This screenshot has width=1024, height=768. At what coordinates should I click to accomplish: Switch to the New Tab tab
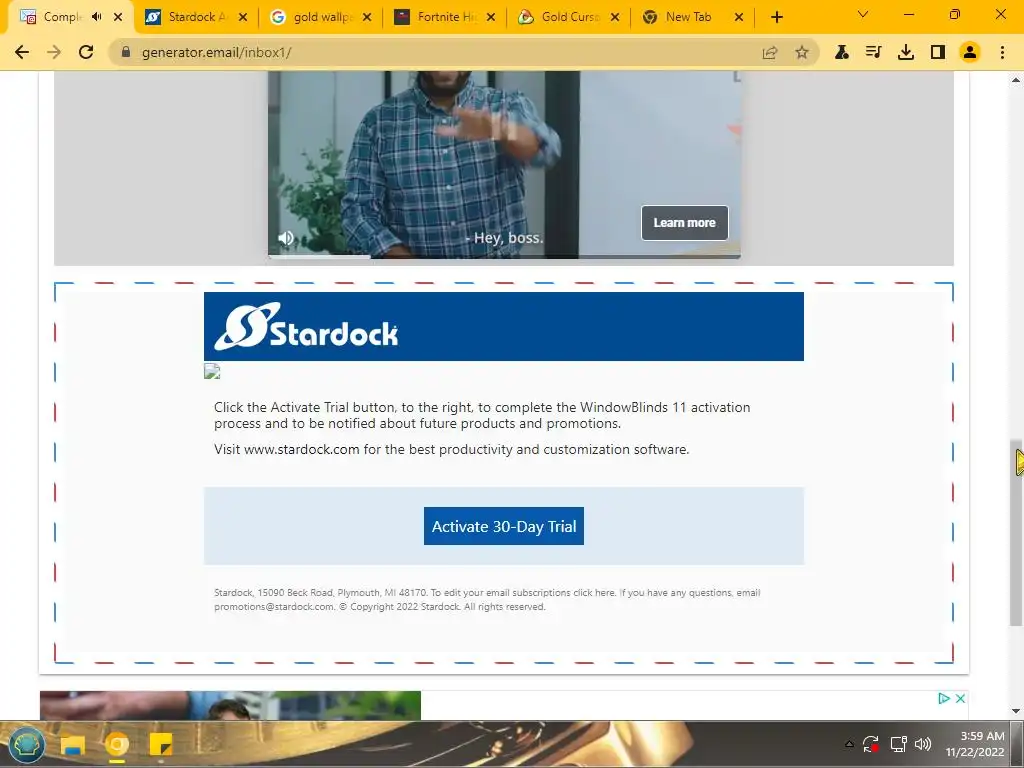pyautogui.click(x=688, y=17)
